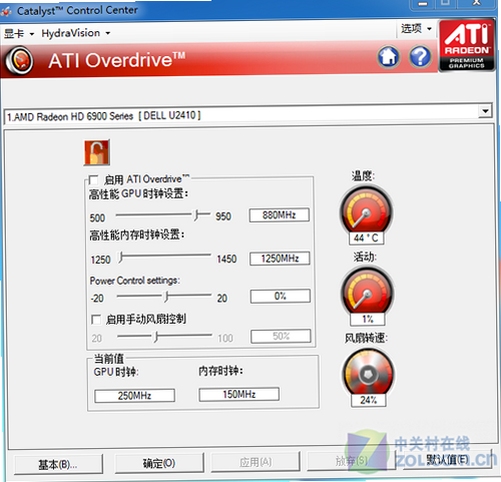
Task: Click the ATI Overdrive gauge logo icon
Action: (19, 60)
